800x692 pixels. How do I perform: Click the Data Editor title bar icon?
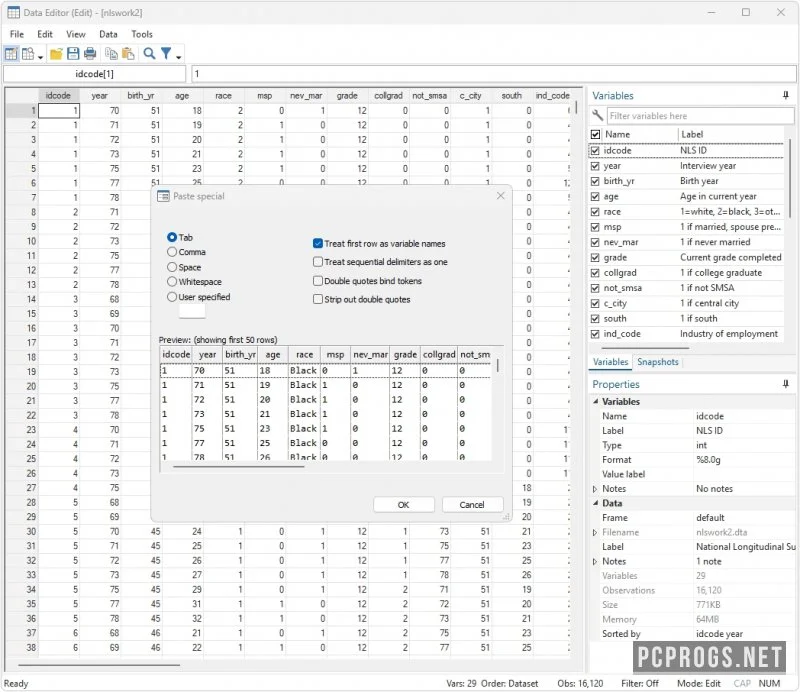13,13
